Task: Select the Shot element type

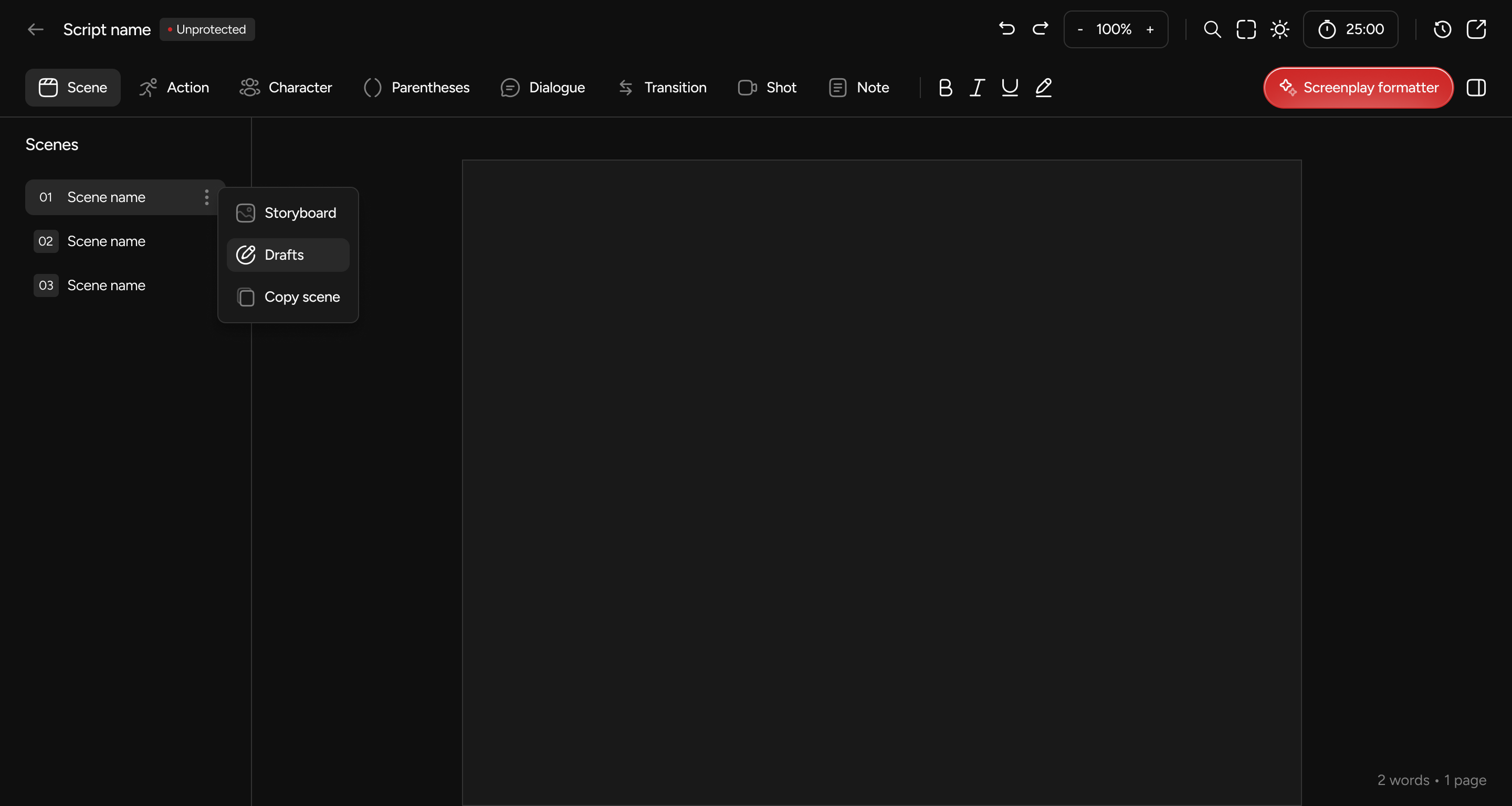Action: 767,88
